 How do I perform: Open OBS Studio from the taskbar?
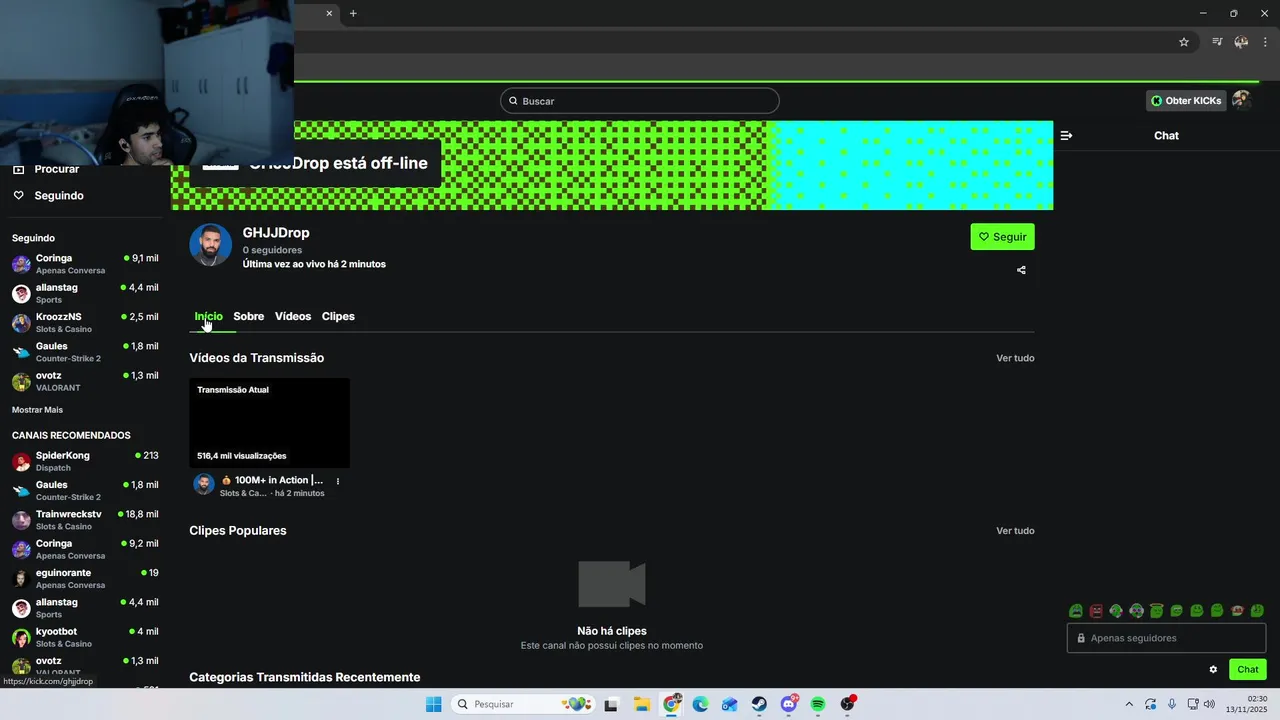tap(848, 704)
